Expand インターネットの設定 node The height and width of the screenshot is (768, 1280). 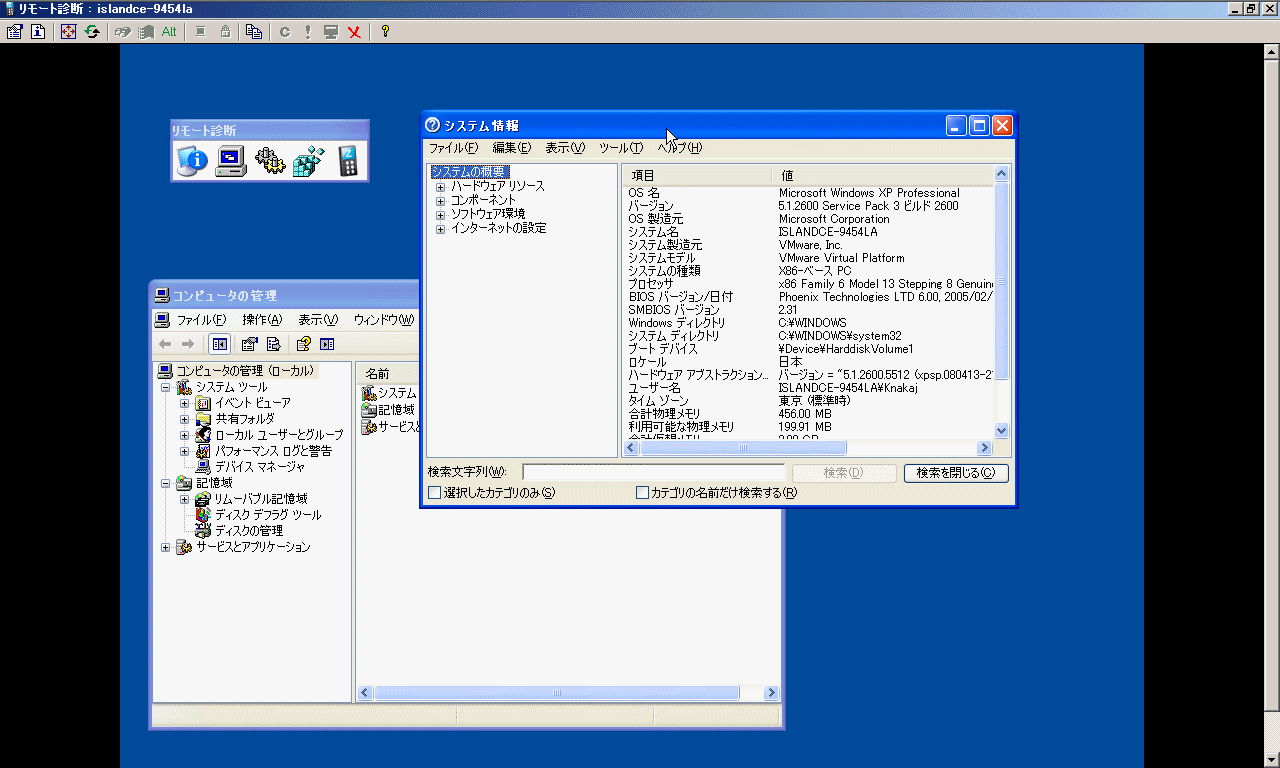pyautogui.click(x=440, y=229)
